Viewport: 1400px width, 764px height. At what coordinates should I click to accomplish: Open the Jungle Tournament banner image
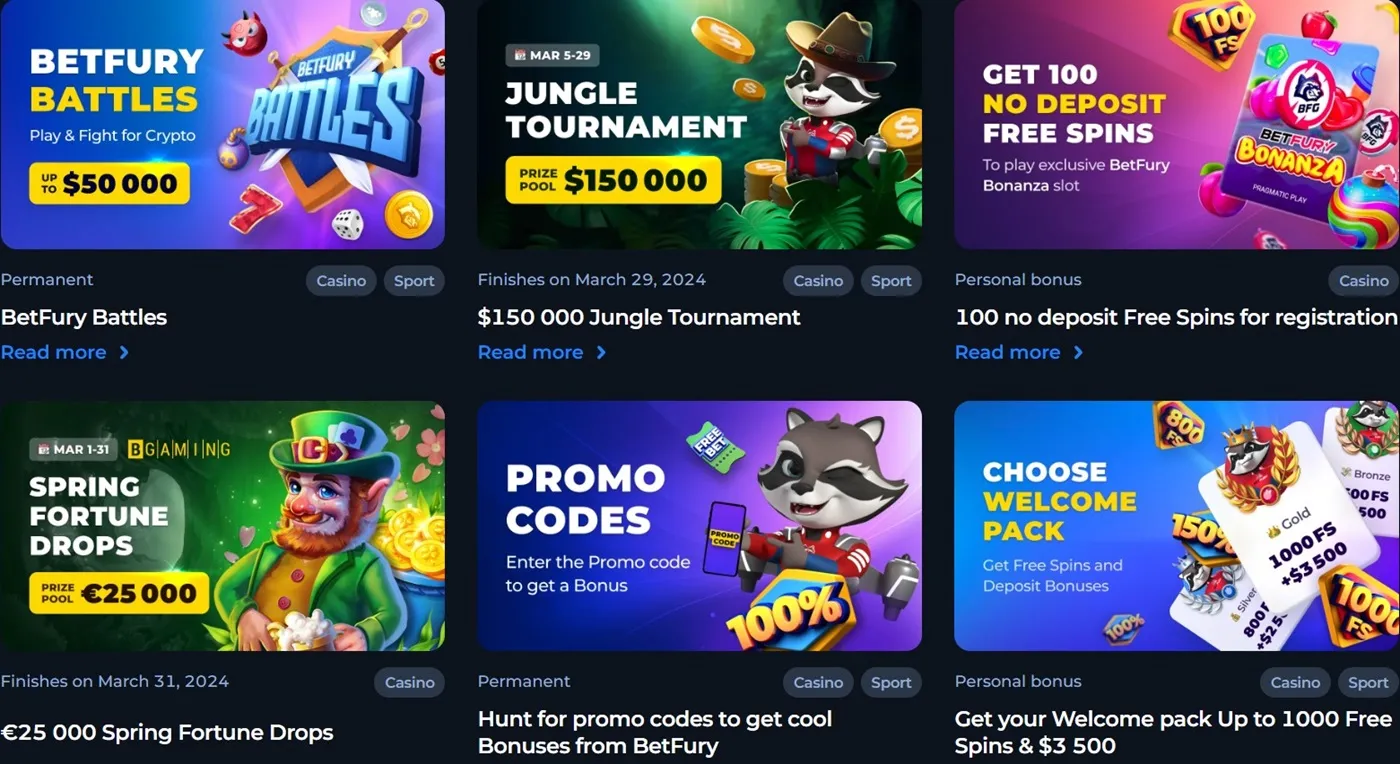tap(699, 124)
